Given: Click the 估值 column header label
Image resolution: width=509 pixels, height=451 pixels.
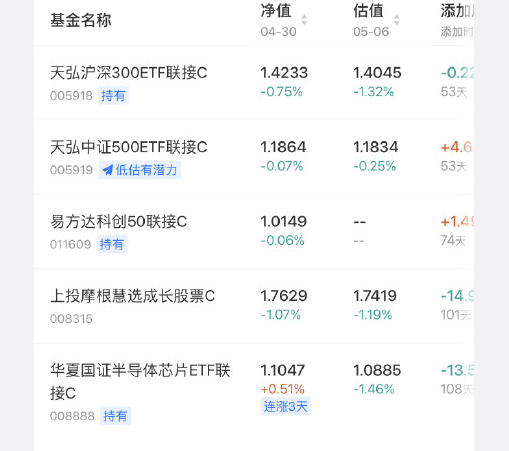Looking at the screenshot, I should 368,11.
